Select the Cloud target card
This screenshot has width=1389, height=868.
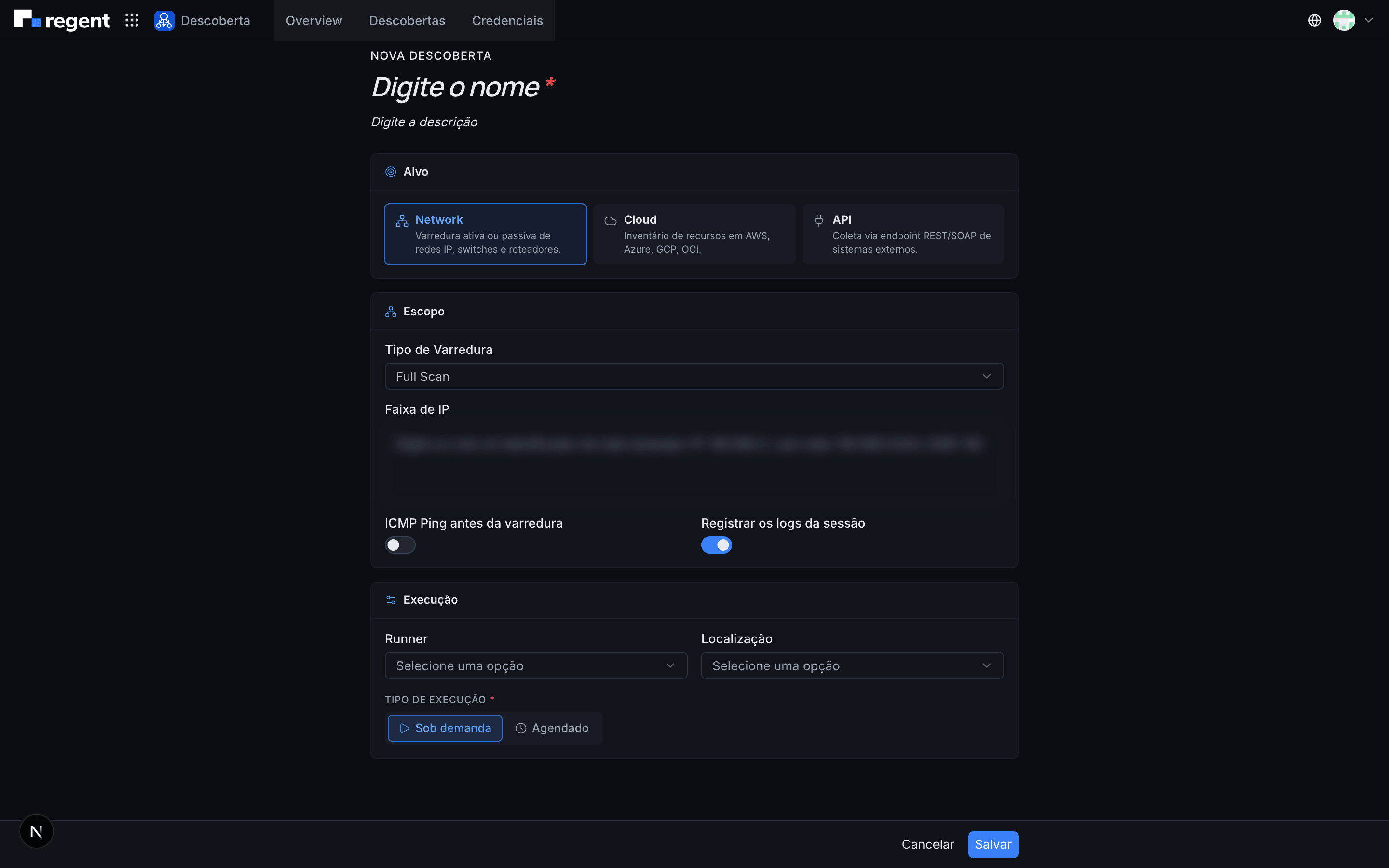point(694,234)
